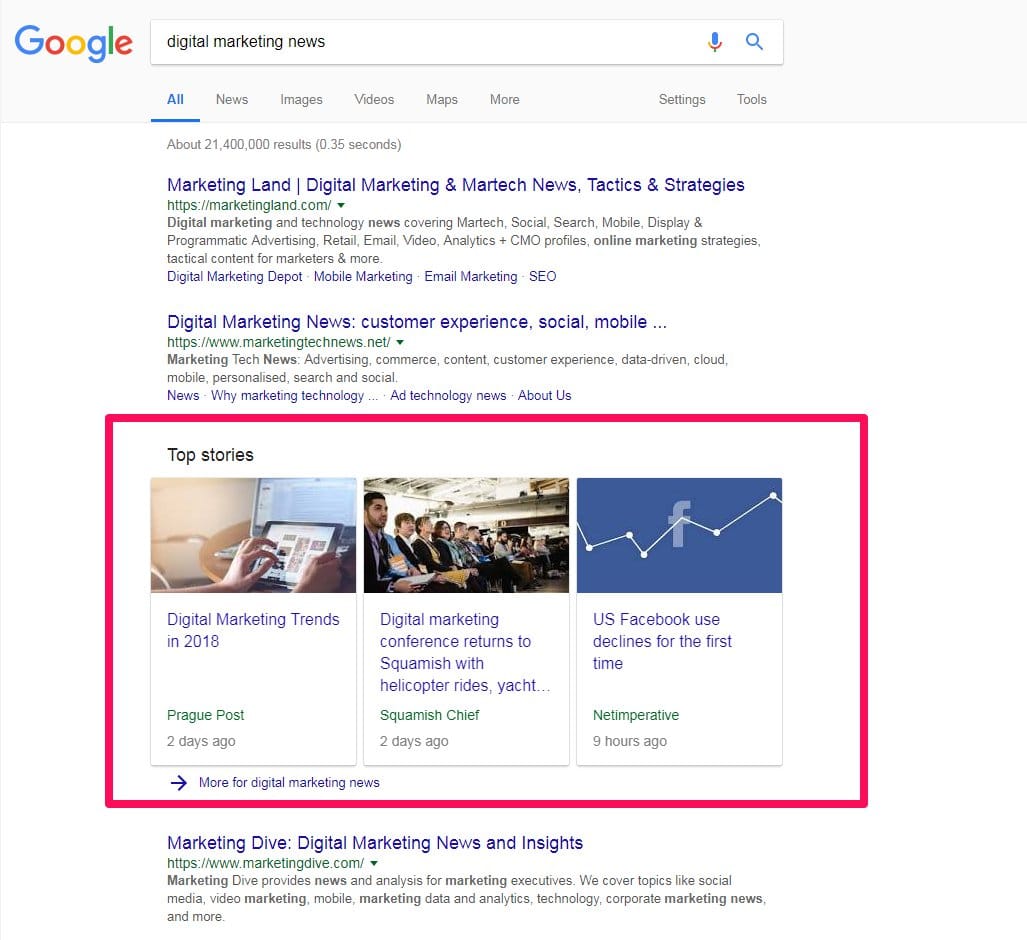The image size is (1027, 940).
Task: Start voice search with microphone icon
Action: [715, 42]
